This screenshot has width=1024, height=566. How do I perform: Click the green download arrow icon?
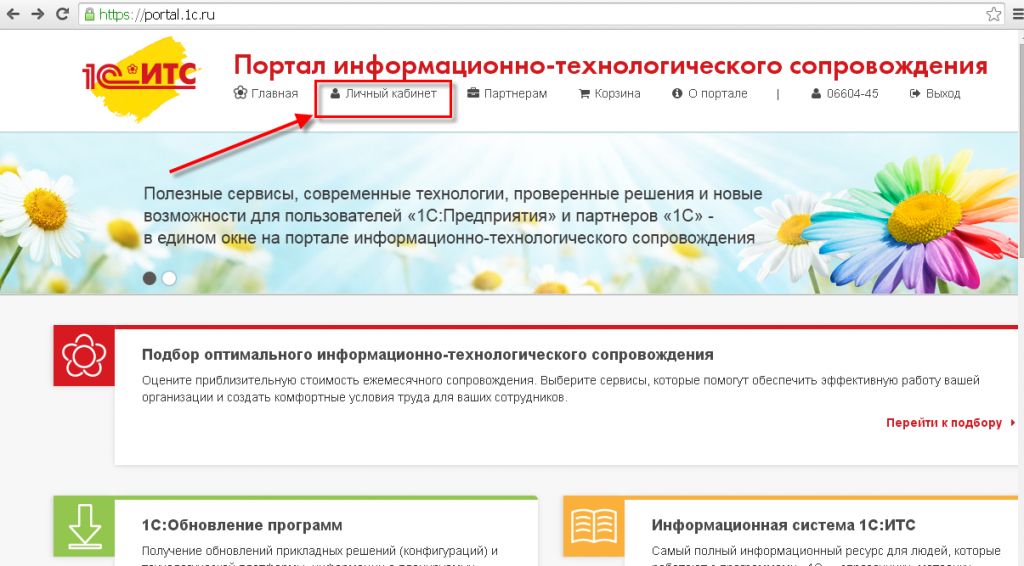coord(84,526)
